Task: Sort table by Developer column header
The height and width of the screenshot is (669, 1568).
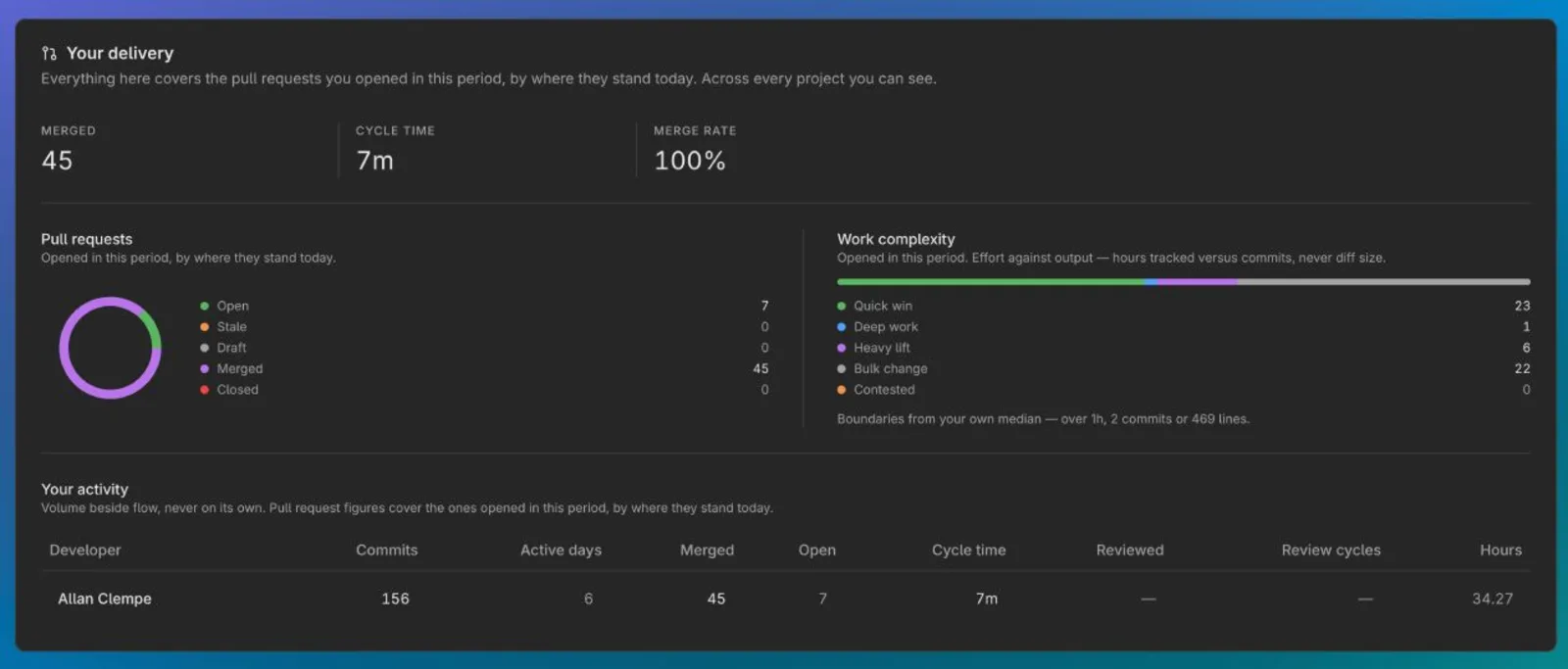Action: pyautogui.click(x=85, y=550)
